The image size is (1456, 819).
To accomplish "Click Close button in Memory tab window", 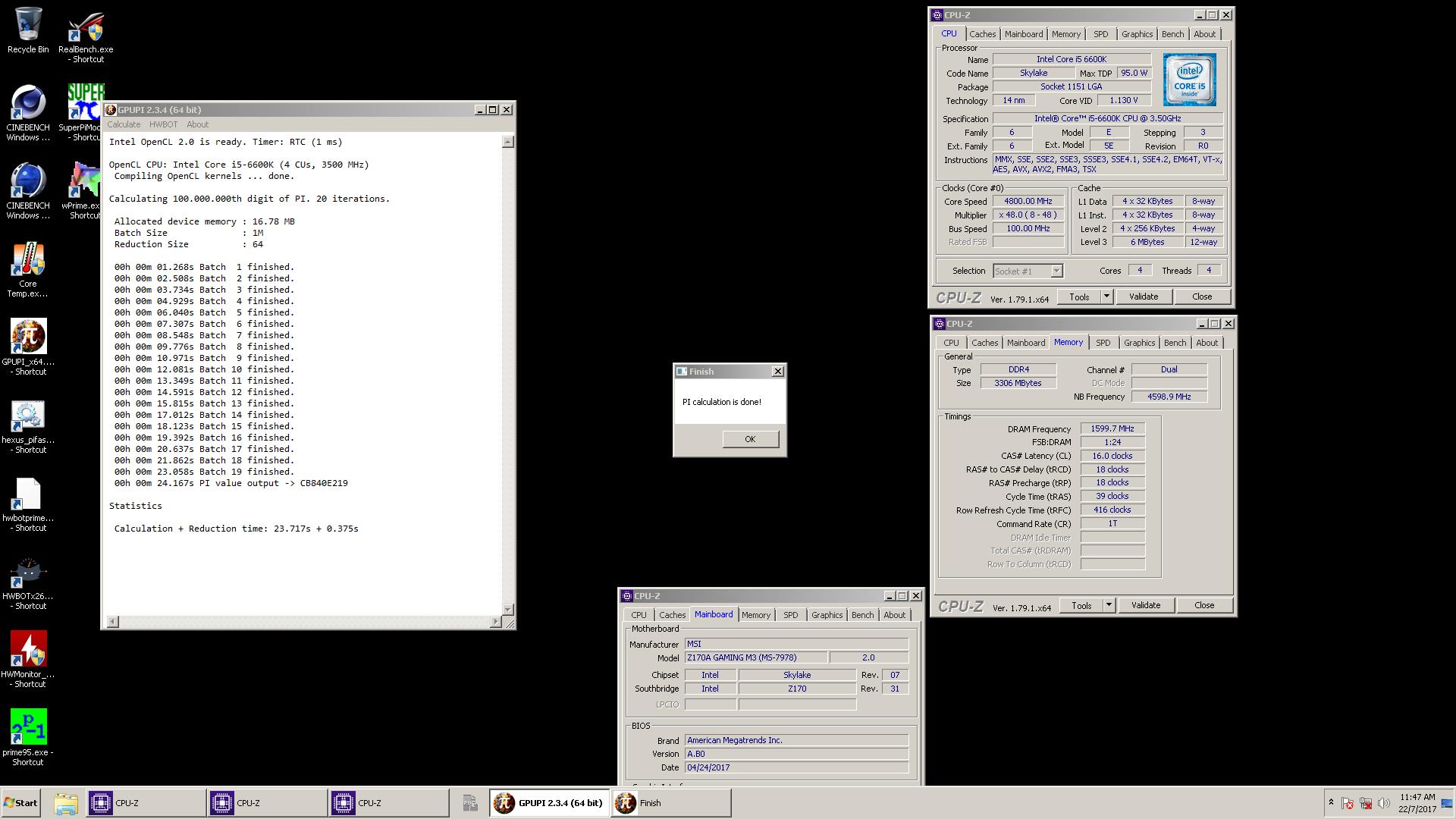I will (x=1203, y=605).
